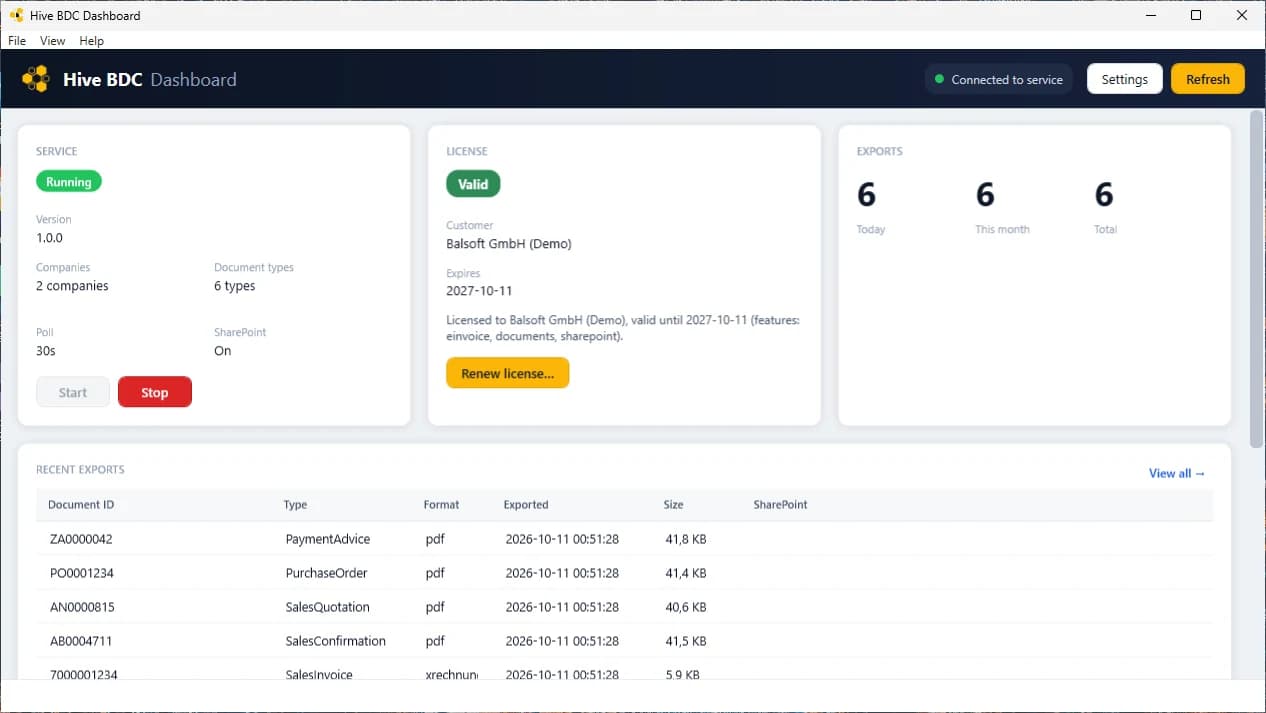This screenshot has width=1266, height=713.
Task: Click the Today exports count
Action: pyautogui.click(x=866, y=194)
